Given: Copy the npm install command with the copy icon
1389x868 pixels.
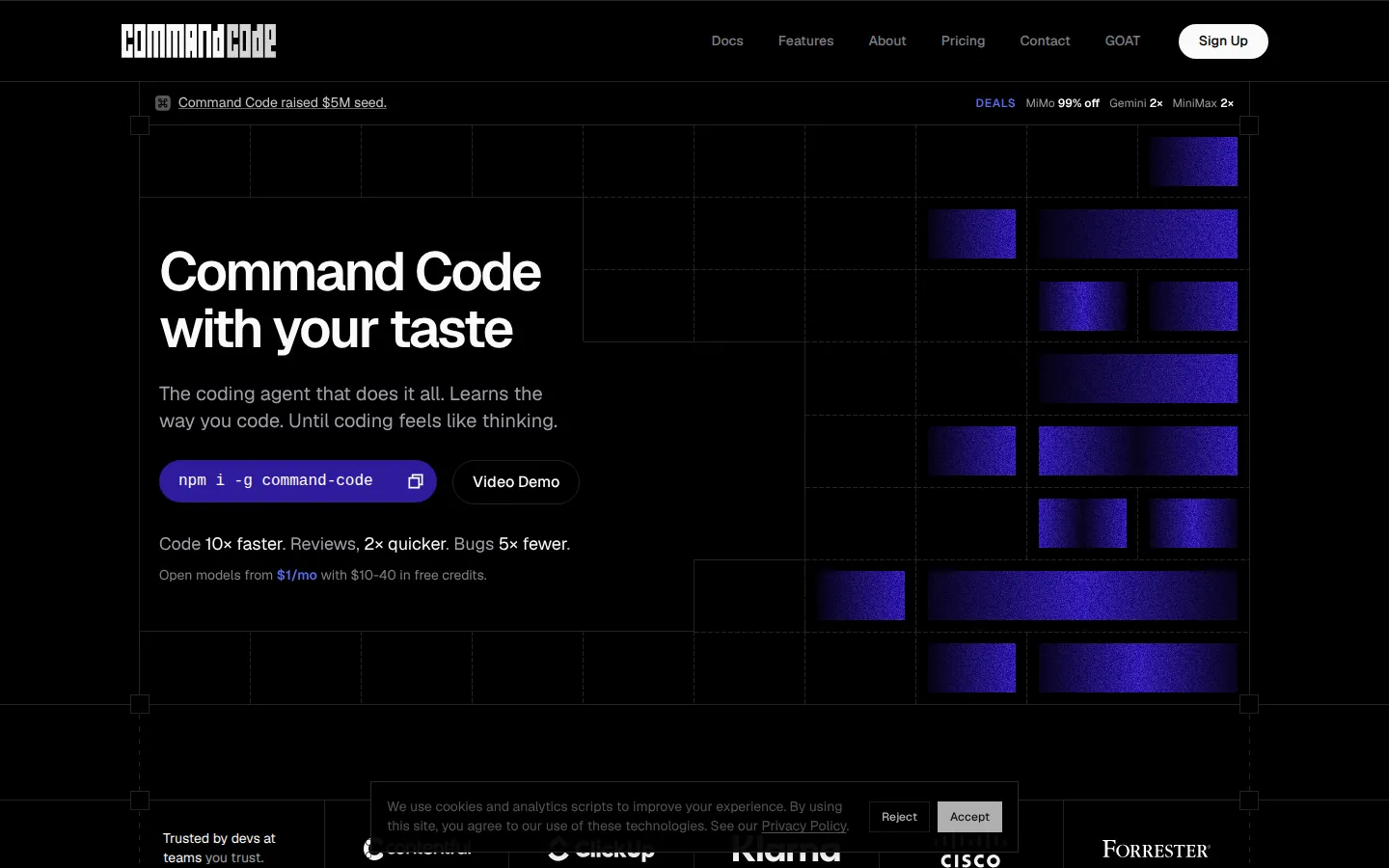Looking at the screenshot, I should pyautogui.click(x=416, y=481).
